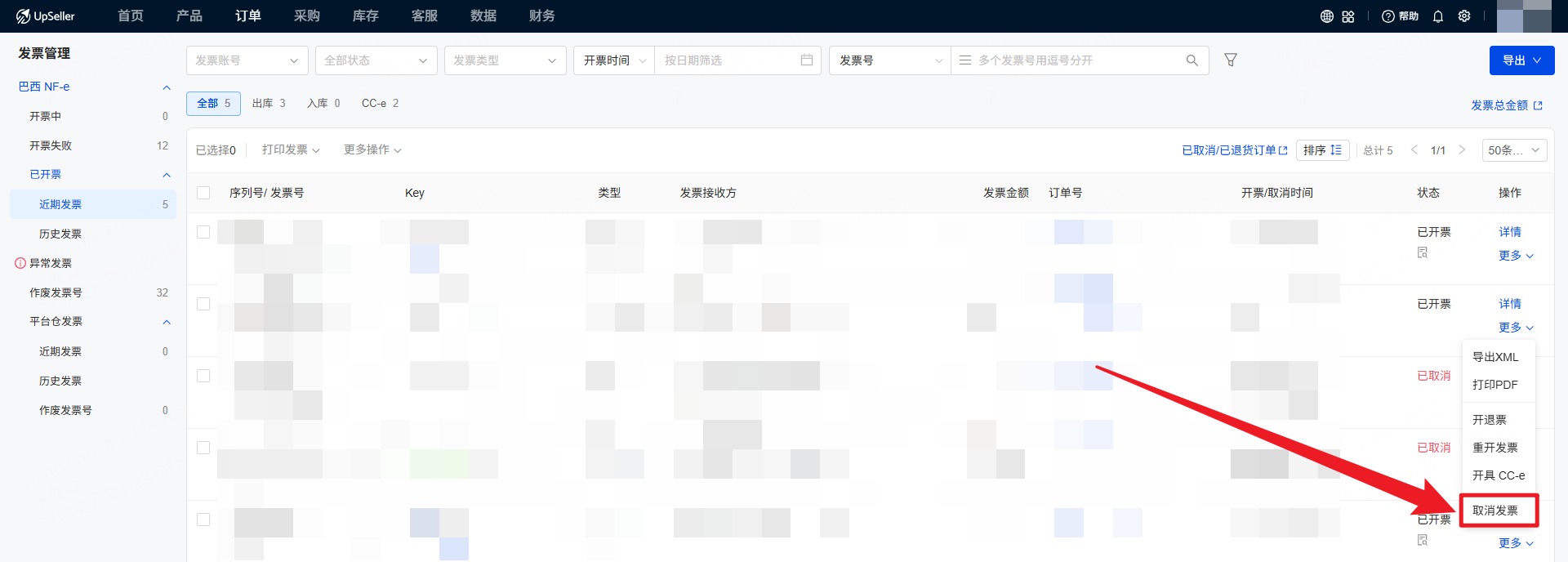This screenshot has width=1568, height=562.
Task: Click the calendar icon in date filter
Action: coord(807,60)
